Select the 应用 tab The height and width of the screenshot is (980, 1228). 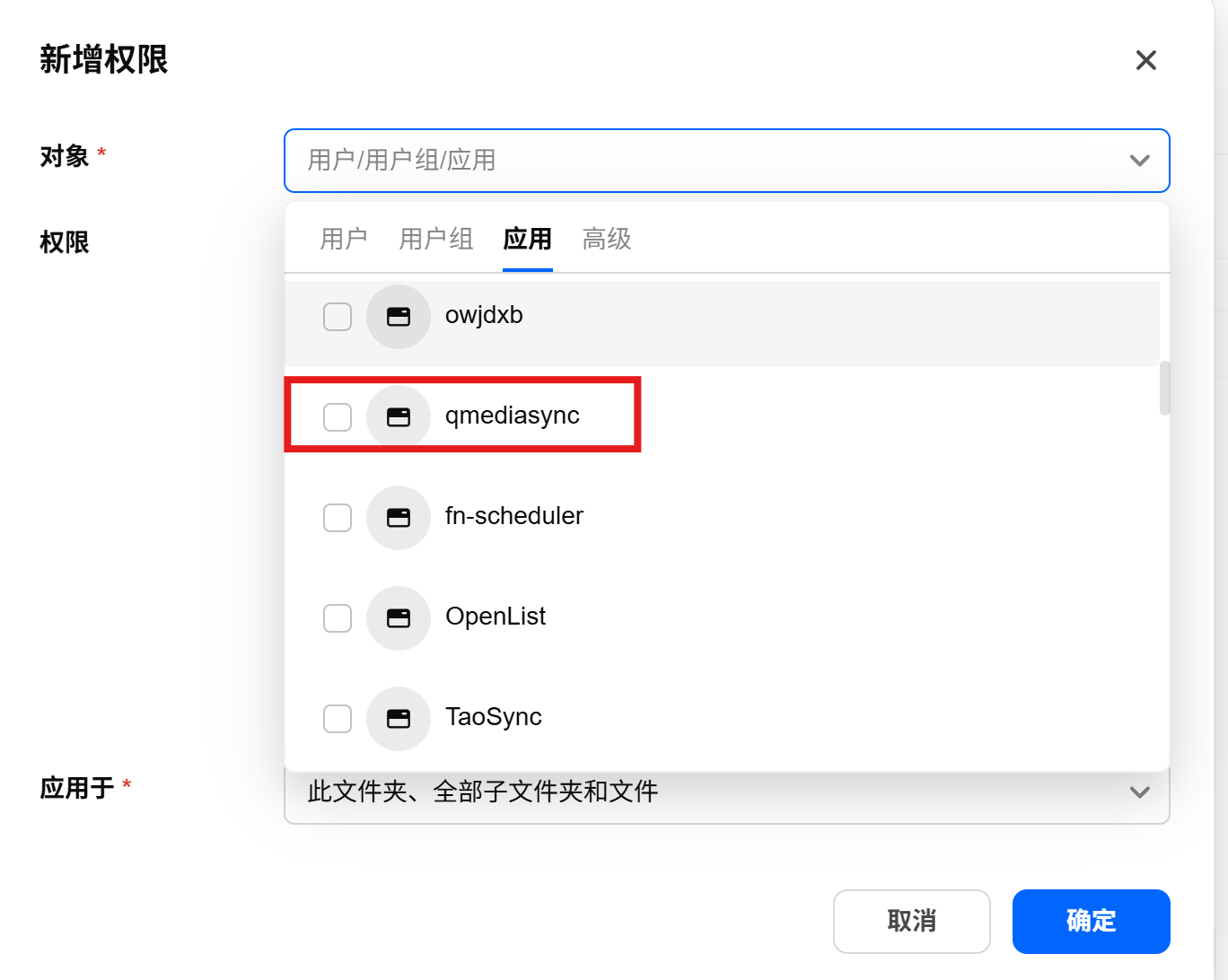coord(528,240)
